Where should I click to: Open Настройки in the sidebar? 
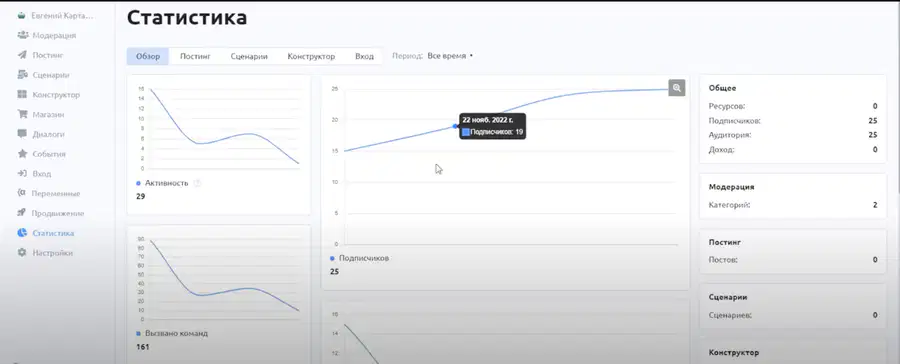52,253
